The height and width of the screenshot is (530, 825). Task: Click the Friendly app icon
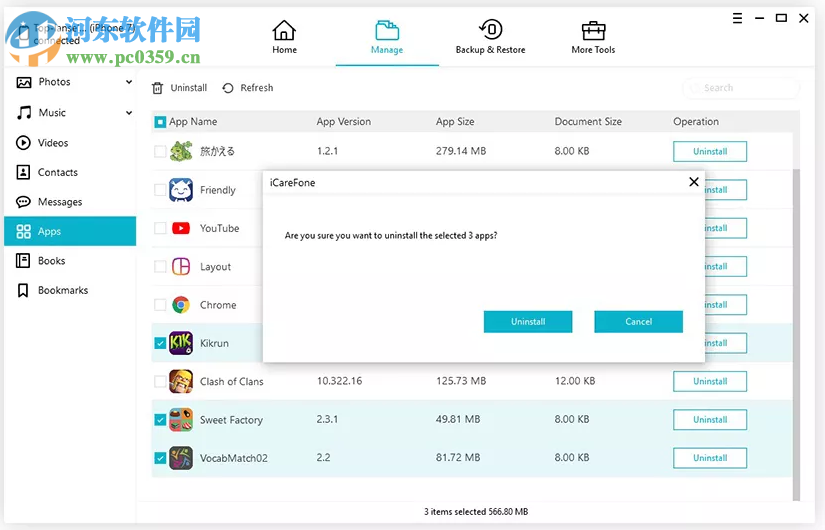pos(181,190)
